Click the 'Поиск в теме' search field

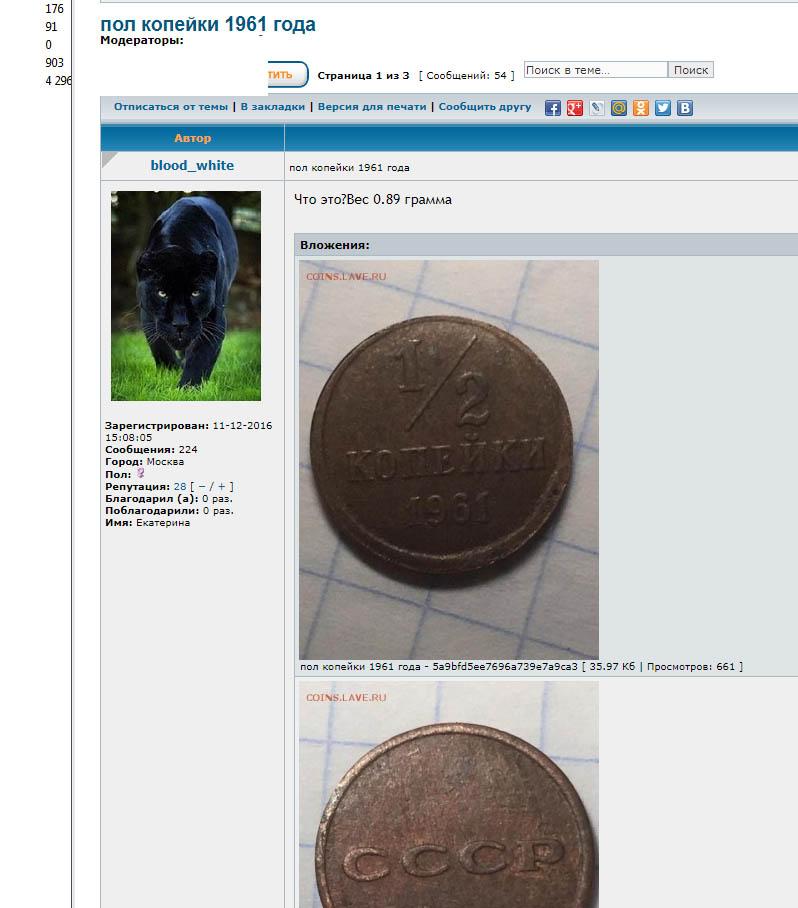pyautogui.click(x=595, y=70)
